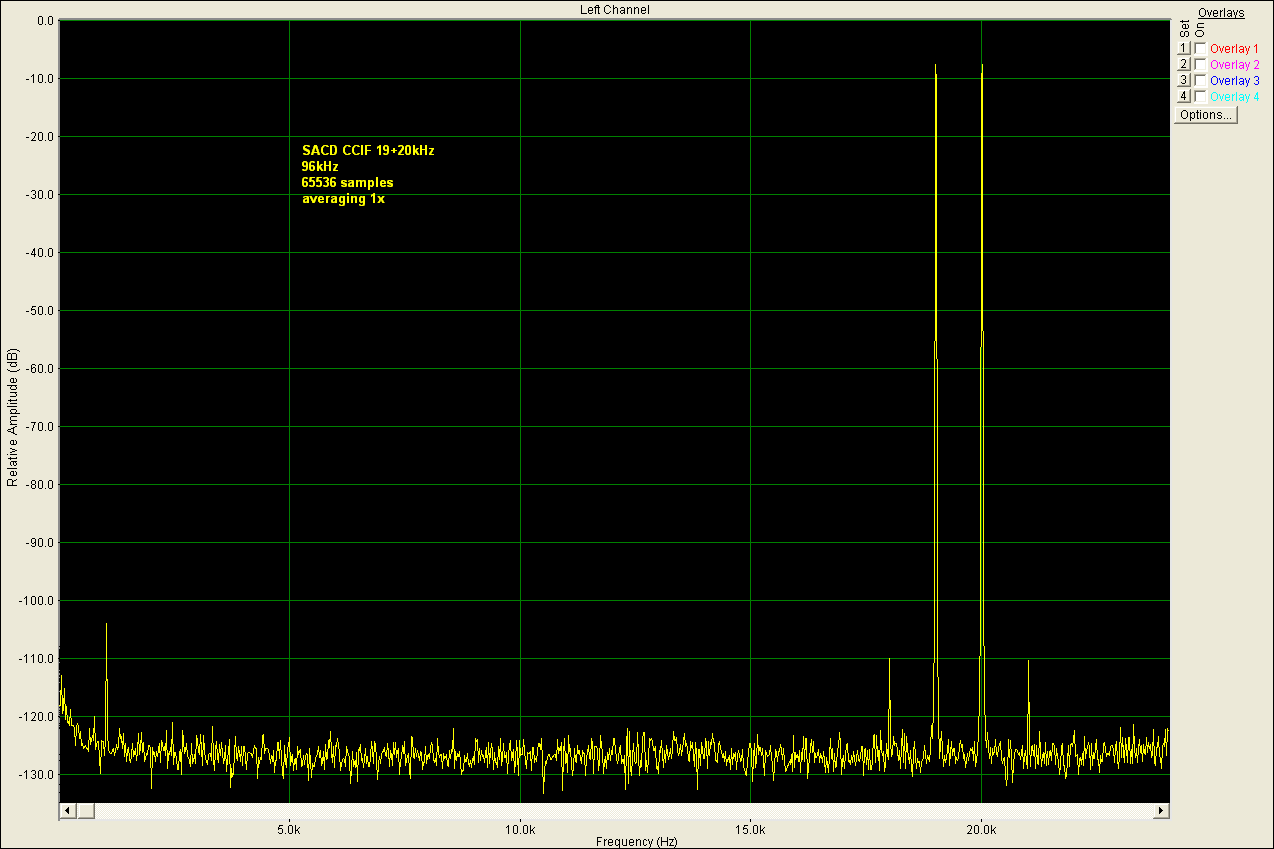
Task: Click the '65536 samples' annotation text
Action: click(x=347, y=182)
